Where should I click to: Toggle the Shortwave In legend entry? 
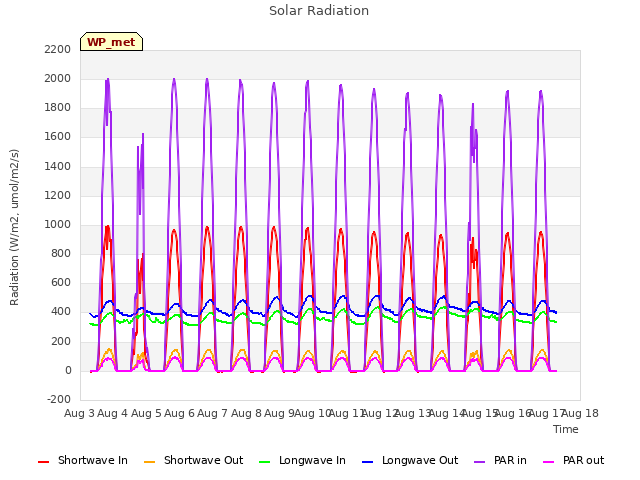pos(83,460)
